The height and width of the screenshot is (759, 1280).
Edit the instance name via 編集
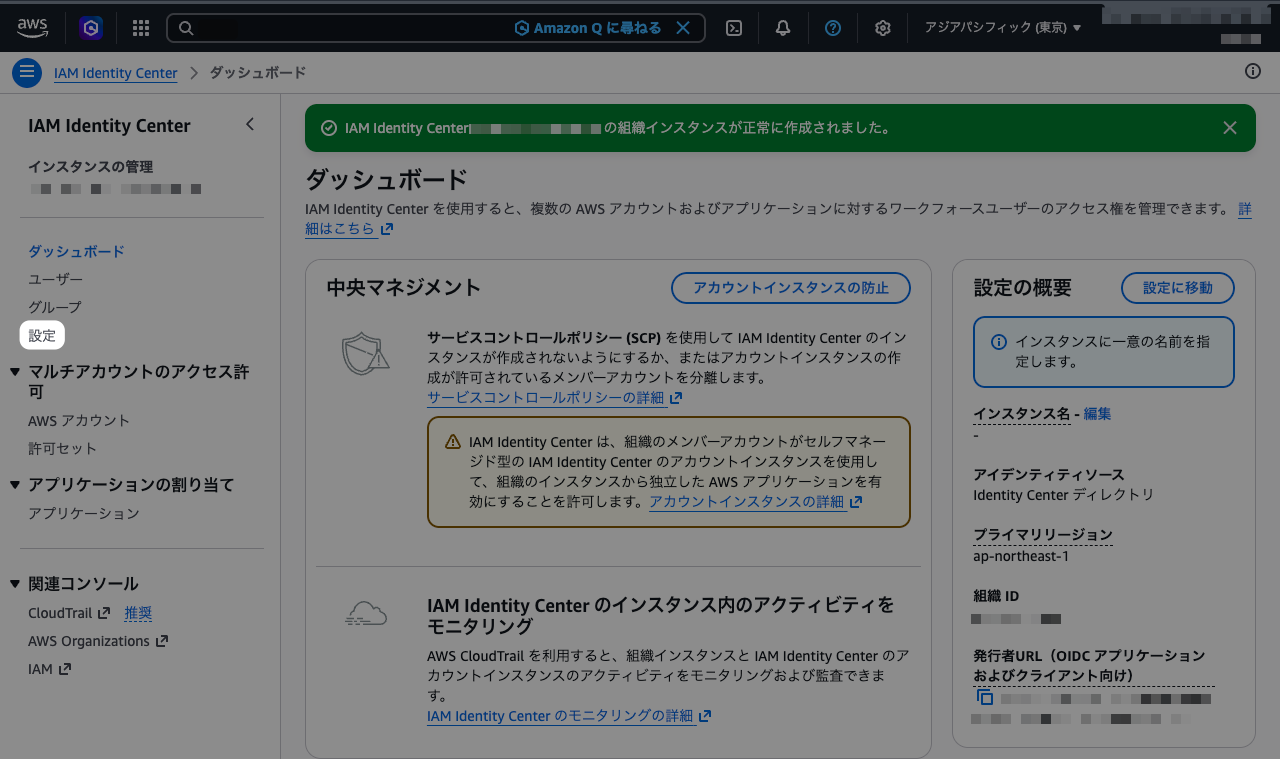pyautogui.click(x=1097, y=414)
